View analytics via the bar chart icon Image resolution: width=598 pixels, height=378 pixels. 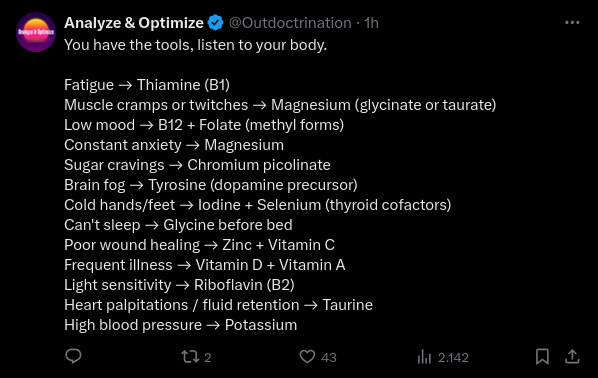pos(424,357)
